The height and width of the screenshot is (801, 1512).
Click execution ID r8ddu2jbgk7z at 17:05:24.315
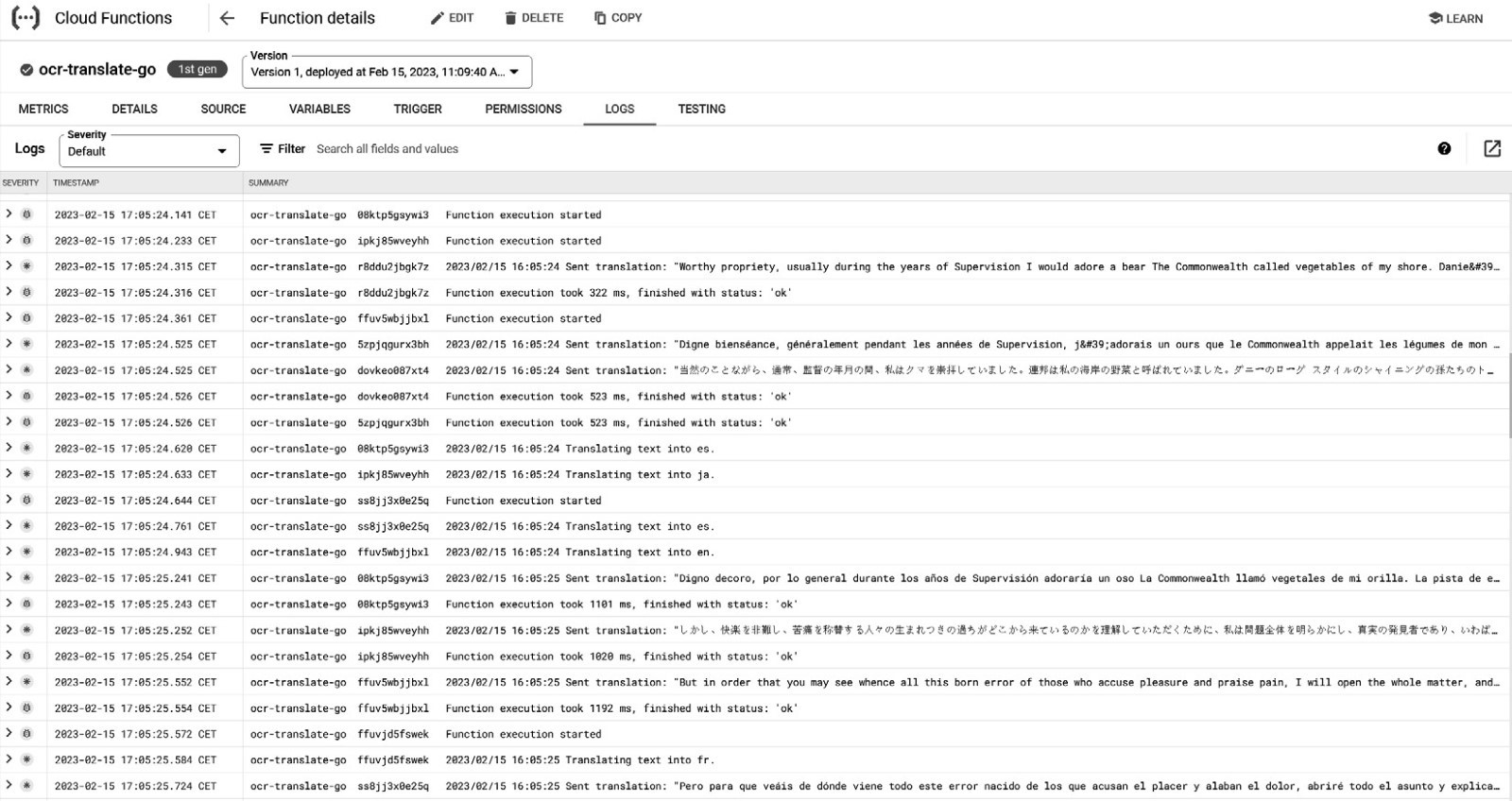pos(393,266)
